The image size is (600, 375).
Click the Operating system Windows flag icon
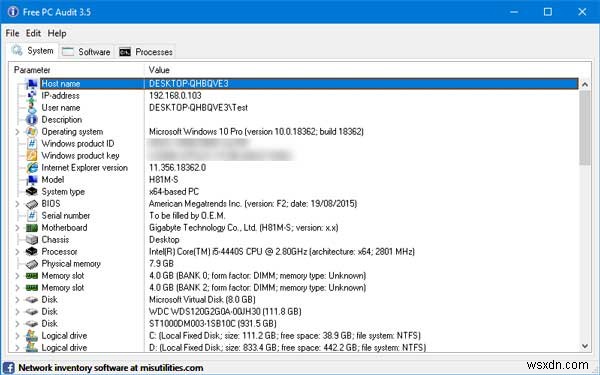point(32,132)
